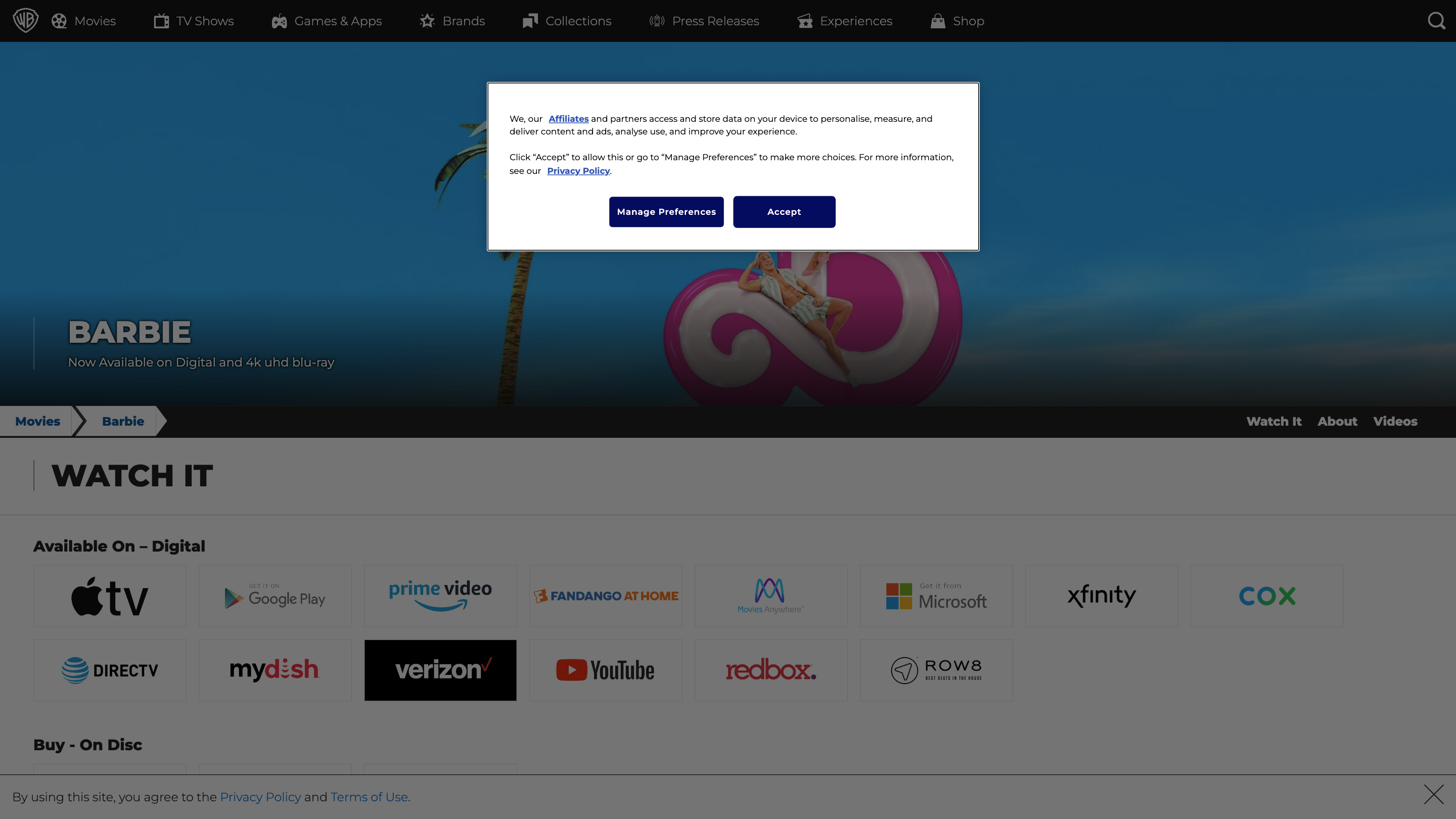Click the Warner Bros shield logo
This screenshot has width=1456, height=819.
(x=25, y=21)
